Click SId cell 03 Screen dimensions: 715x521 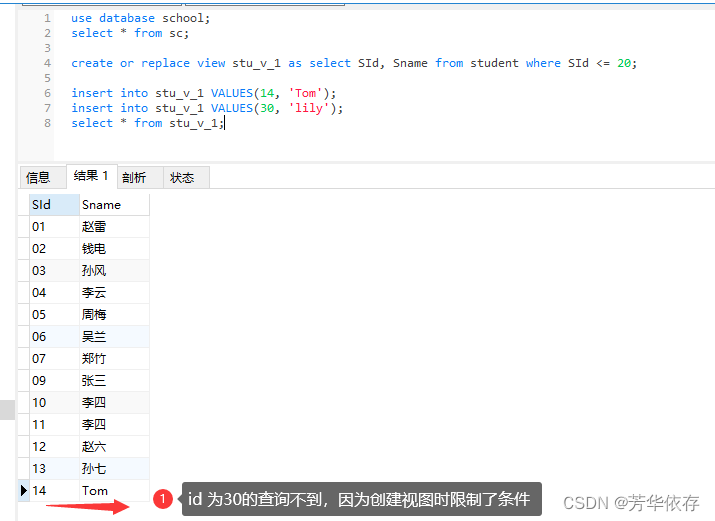54,270
